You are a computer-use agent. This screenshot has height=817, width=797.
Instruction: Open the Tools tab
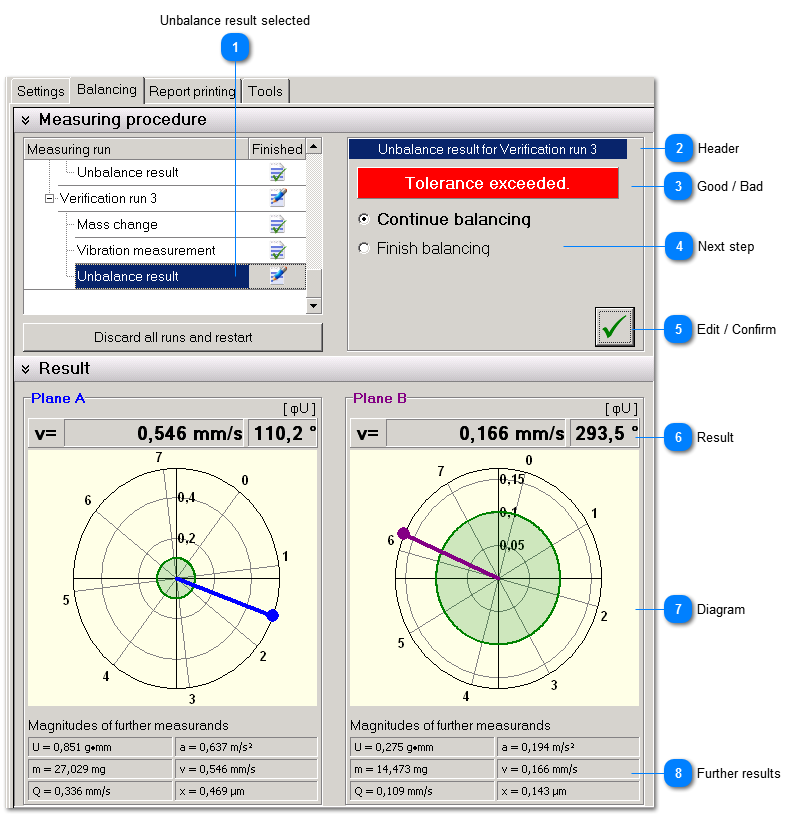pyautogui.click(x=265, y=91)
